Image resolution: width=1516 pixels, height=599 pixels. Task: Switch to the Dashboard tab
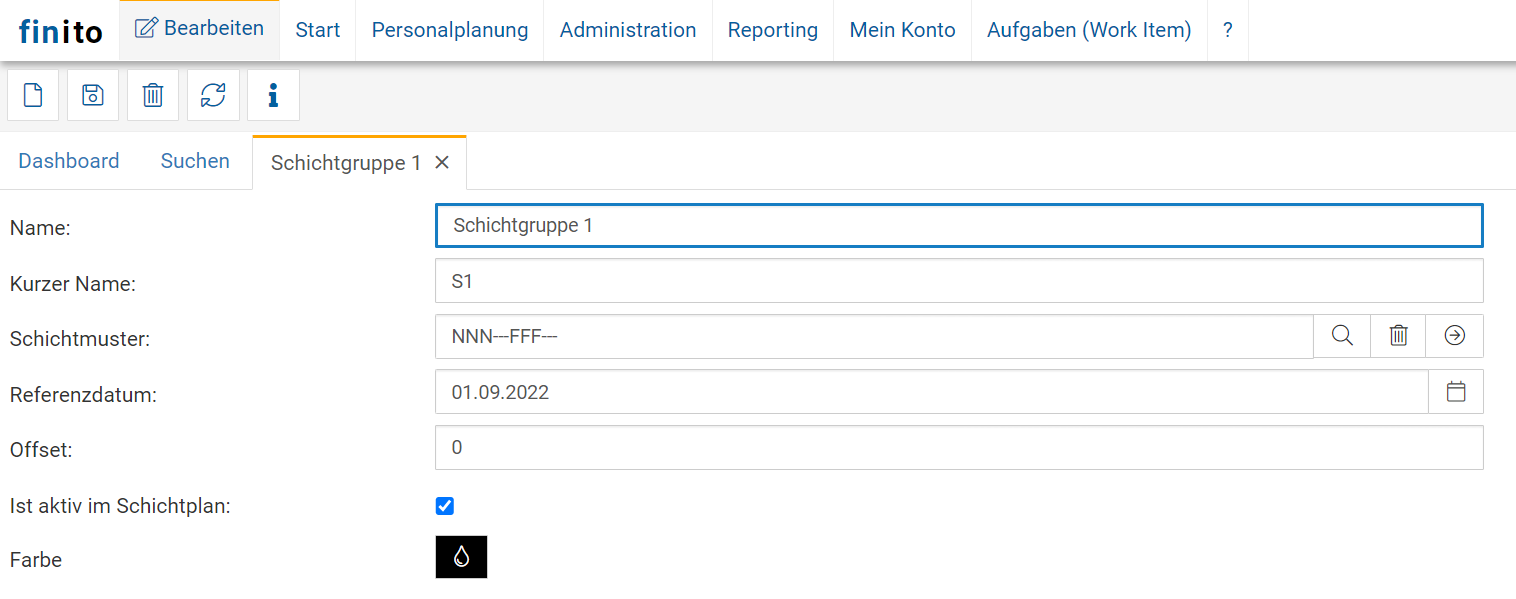click(69, 161)
